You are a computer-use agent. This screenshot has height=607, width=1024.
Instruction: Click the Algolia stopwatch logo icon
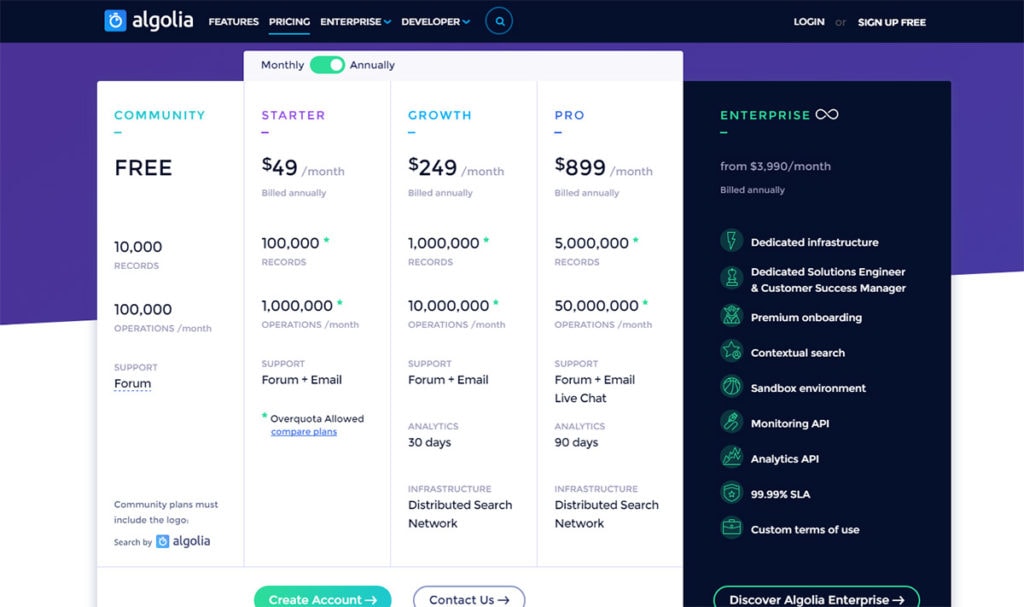coord(113,20)
